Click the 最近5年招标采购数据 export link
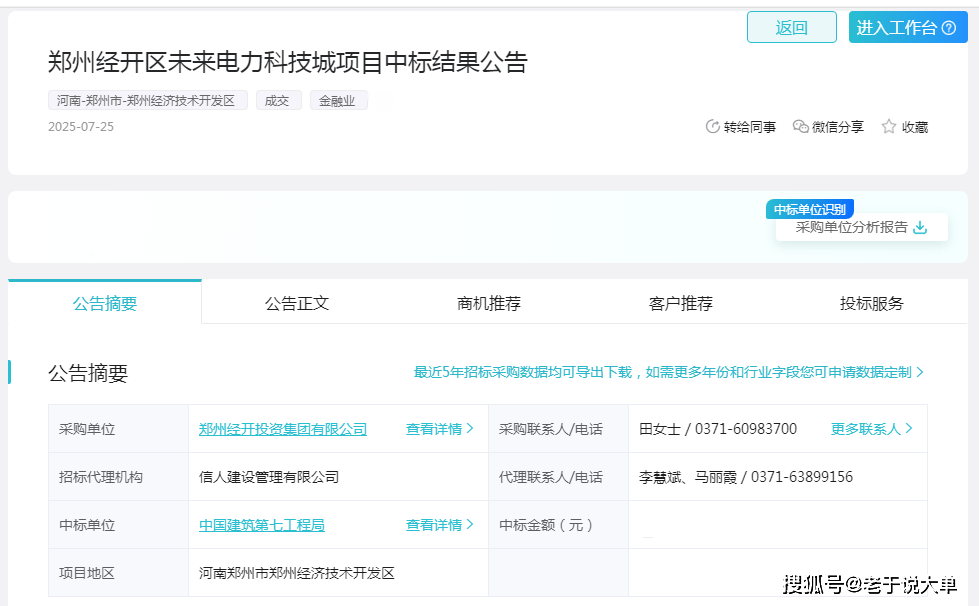 pyautogui.click(x=668, y=372)
